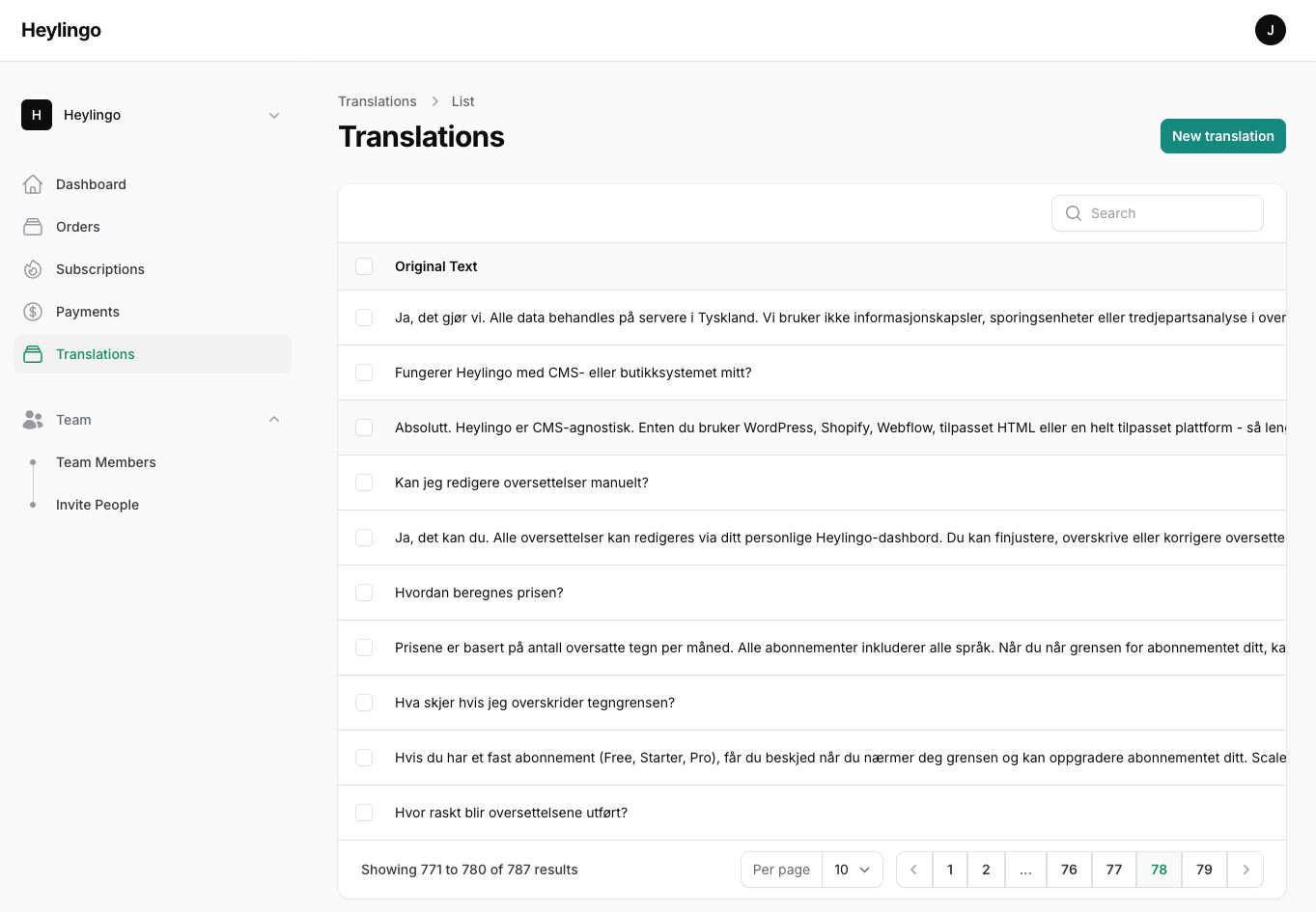
Task: Open Invite People
Action: [x=153, y=505]
